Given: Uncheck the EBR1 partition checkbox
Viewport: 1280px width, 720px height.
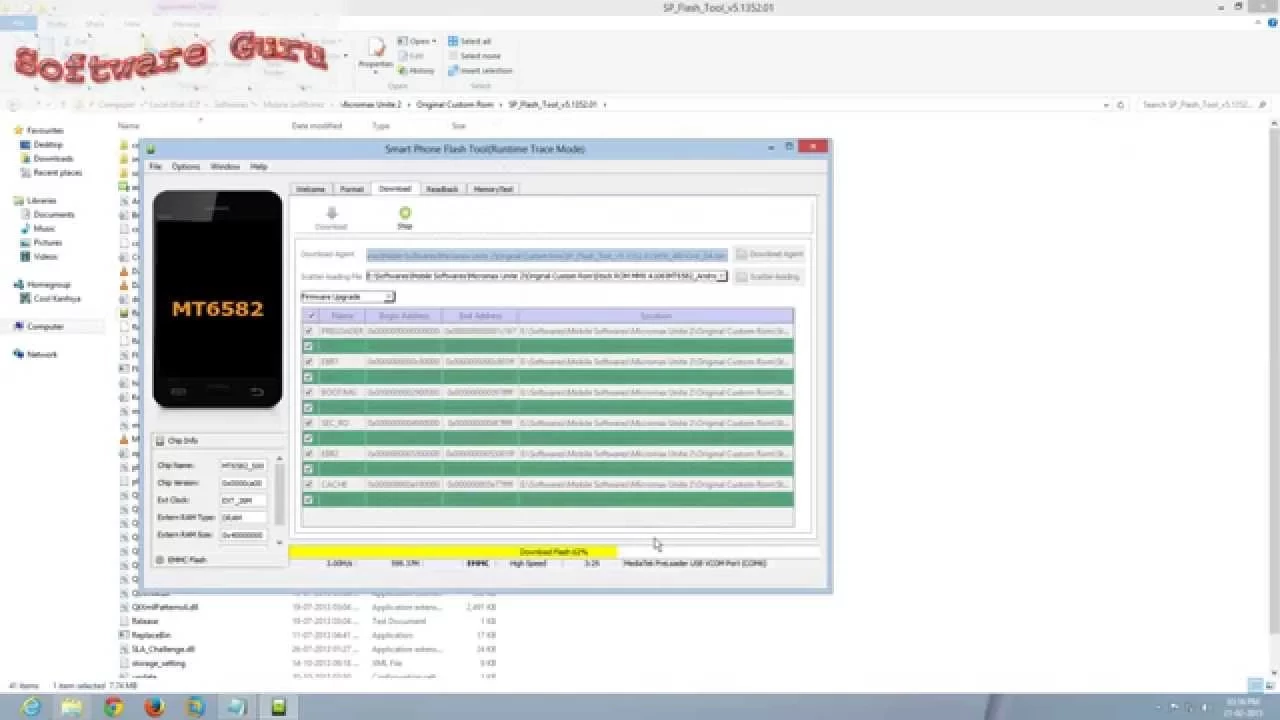Looking at the screenshot, I should tap(309, 361).
